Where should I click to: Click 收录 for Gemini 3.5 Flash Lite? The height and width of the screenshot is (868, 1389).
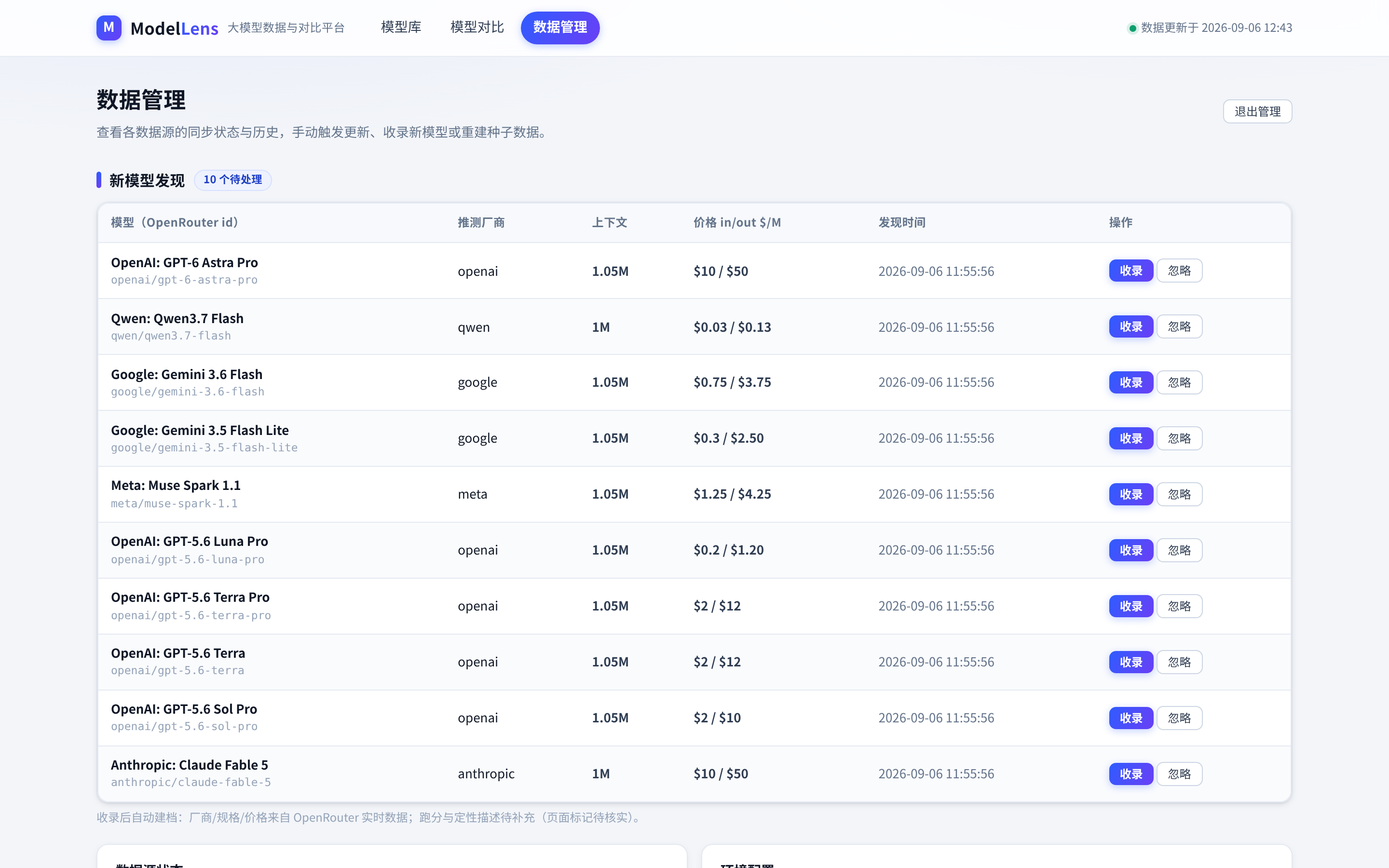pos(1130,439)
